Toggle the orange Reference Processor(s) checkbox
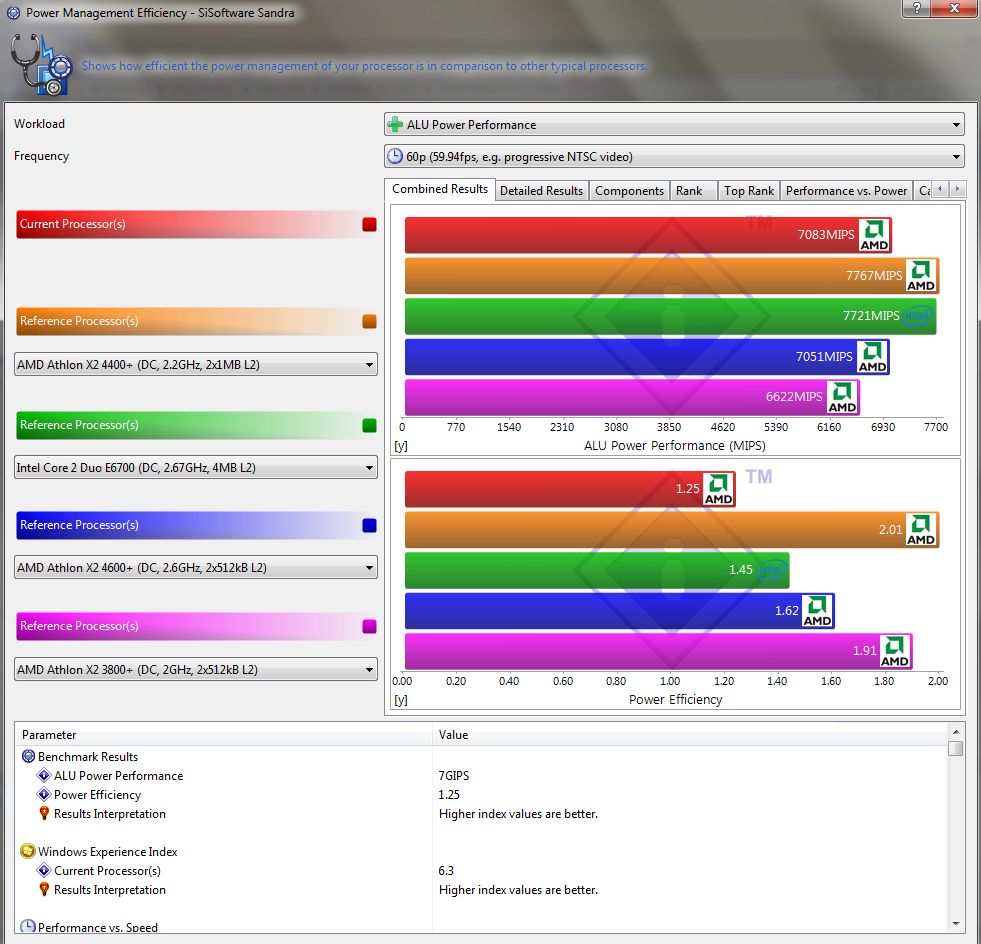The width and height of the screenshot is (981, 944). coord(369,322)
